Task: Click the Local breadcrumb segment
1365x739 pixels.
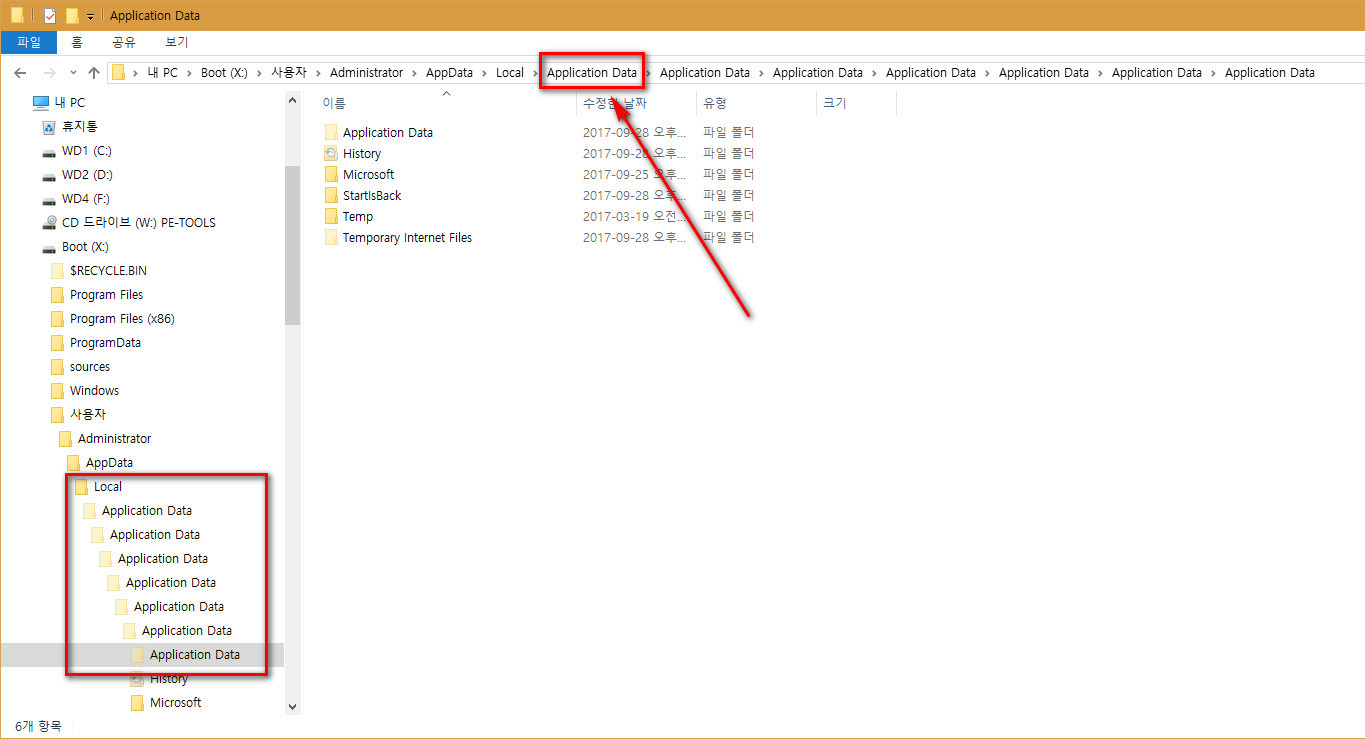Action: point(509,72)
